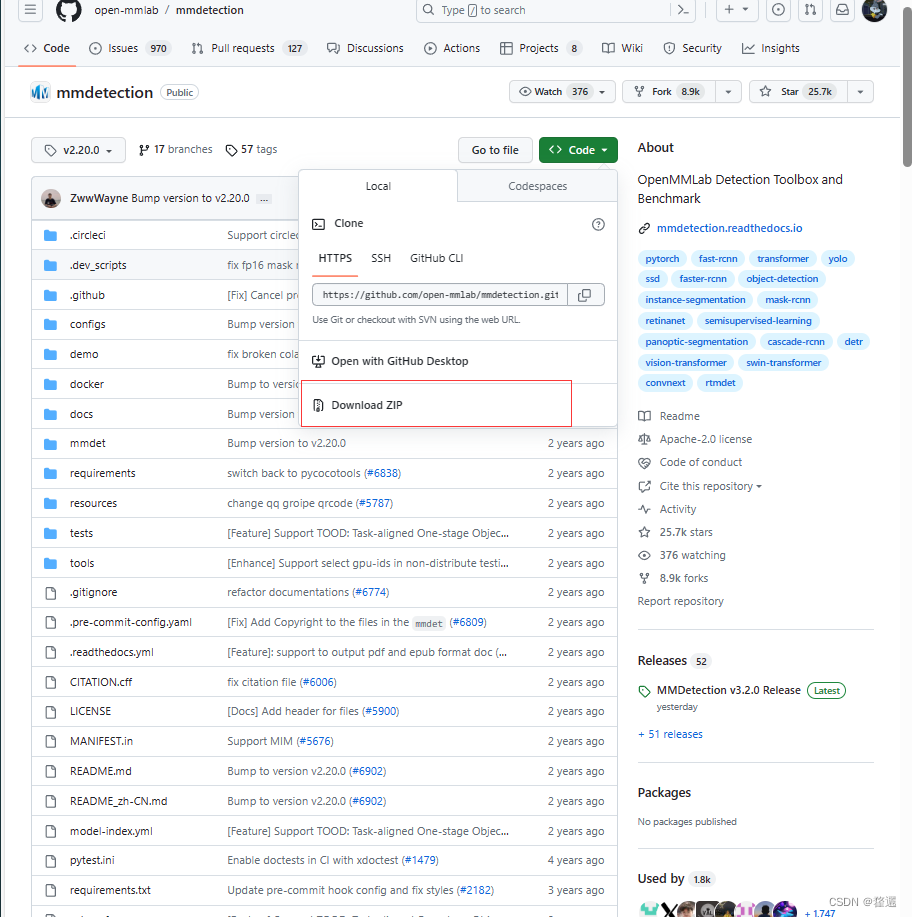Open the hamburger navigation menu
The height and width of the screenshot is (917, 912).
coord(30,10)
